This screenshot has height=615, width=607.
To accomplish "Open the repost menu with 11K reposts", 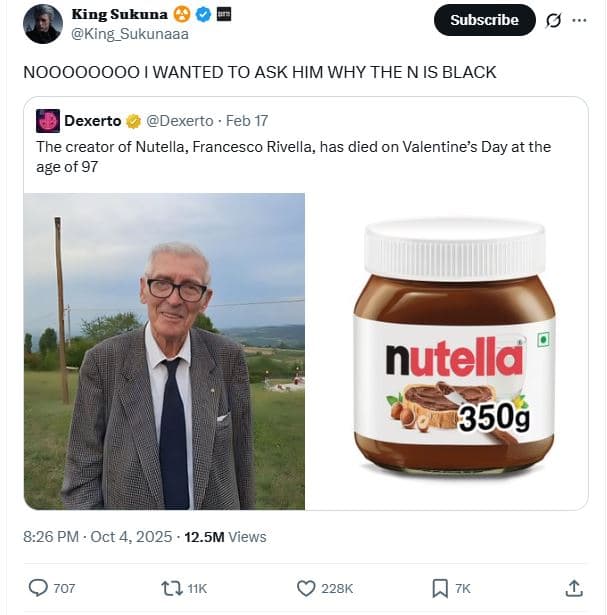I will tap(172, 588).
